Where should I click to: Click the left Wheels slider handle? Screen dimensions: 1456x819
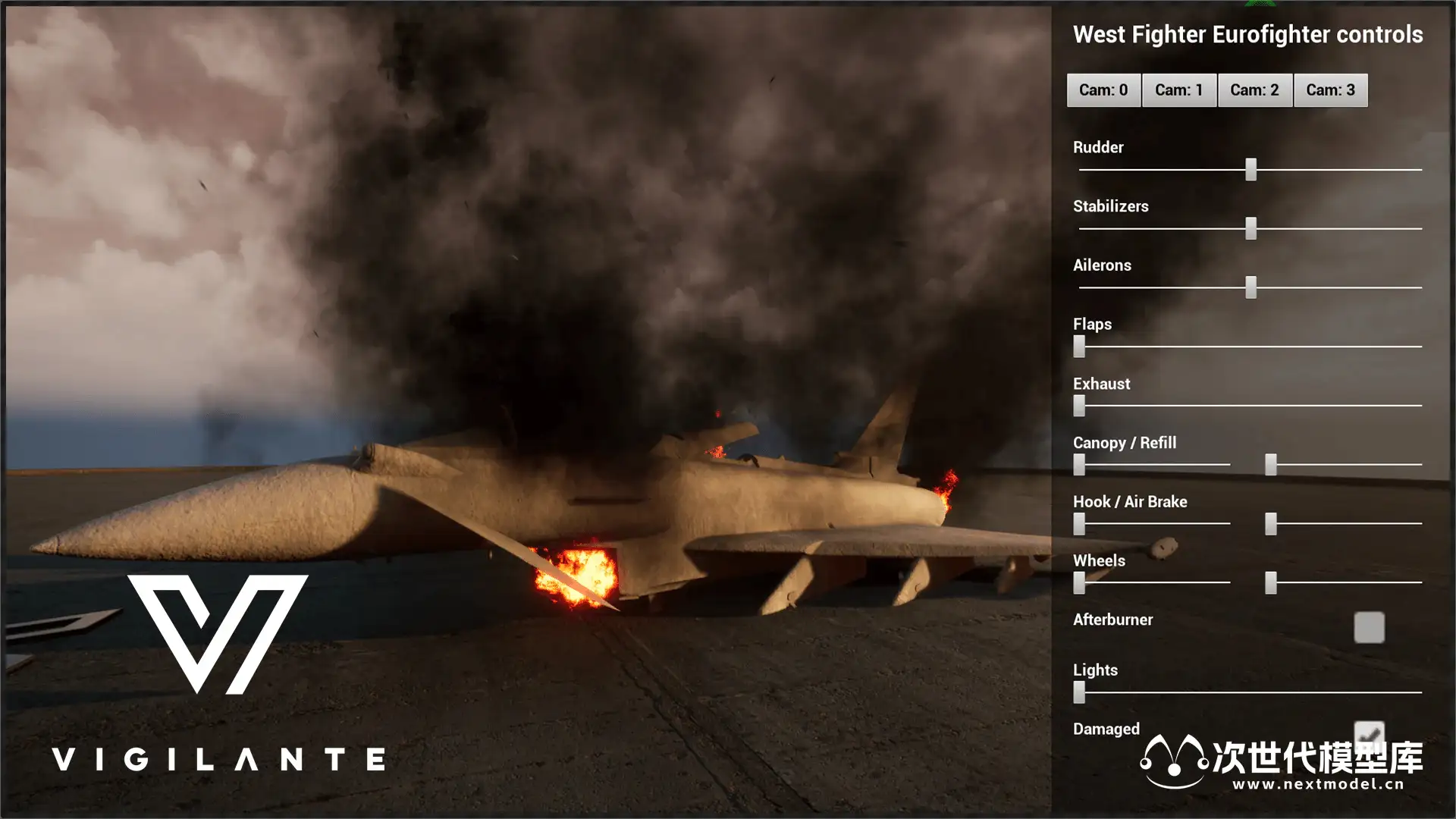(x=1079, y=583)
